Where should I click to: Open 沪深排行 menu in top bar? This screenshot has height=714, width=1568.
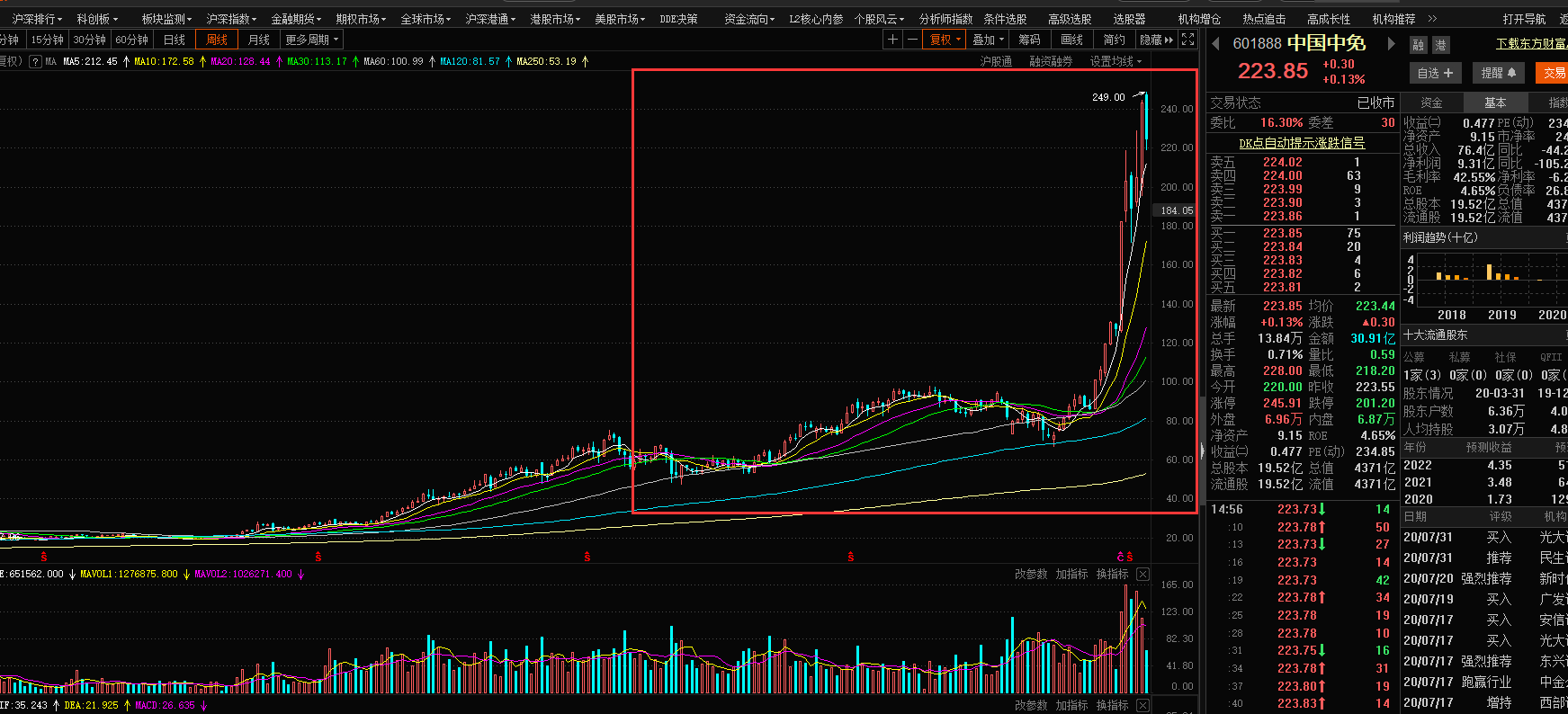(37, 19)
